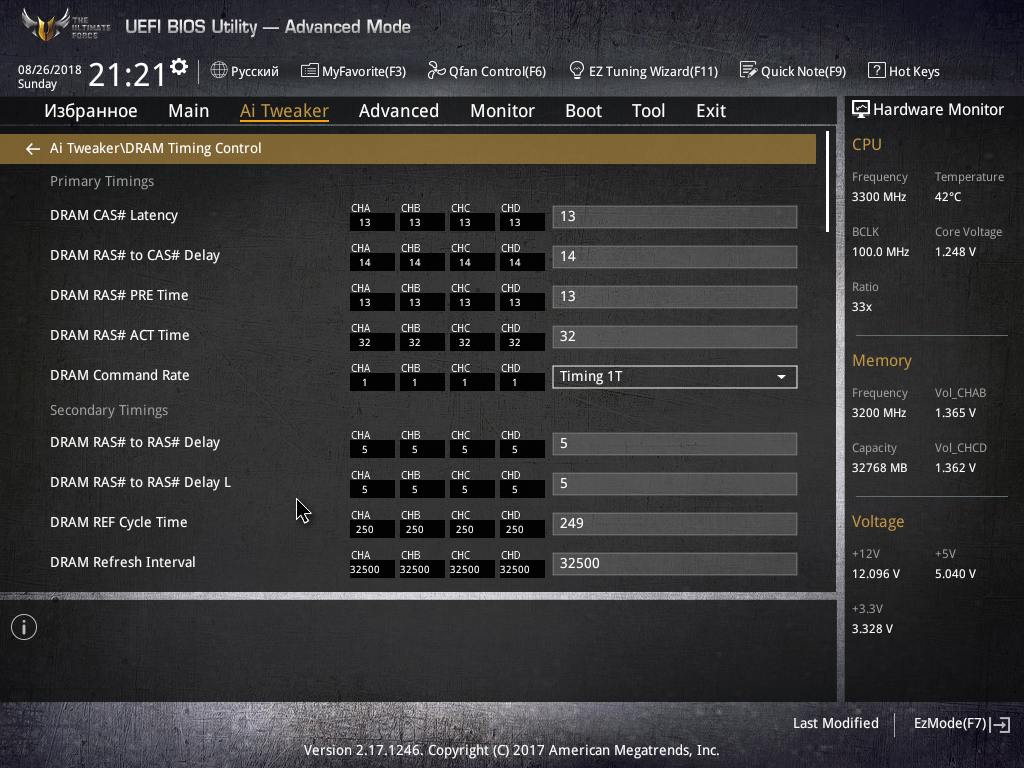Open Quick Note(F9)
Viewport: 1024px width, 768px height.
click(803, 71)
